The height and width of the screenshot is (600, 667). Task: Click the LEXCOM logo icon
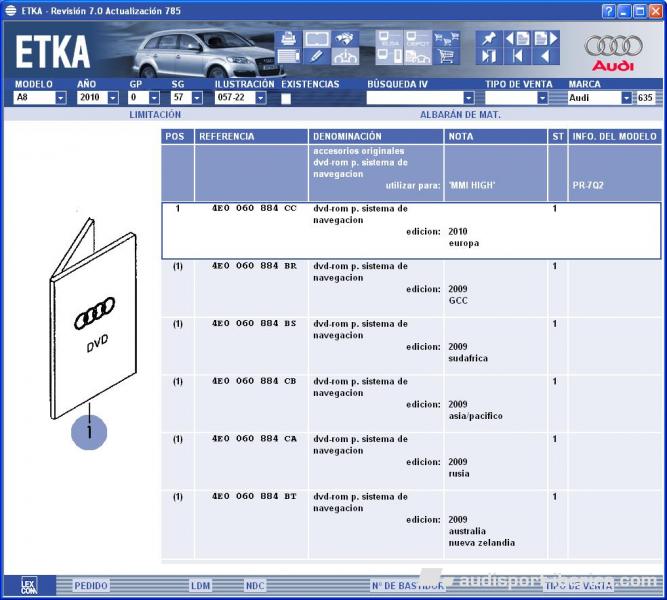[x=29, y=586]
